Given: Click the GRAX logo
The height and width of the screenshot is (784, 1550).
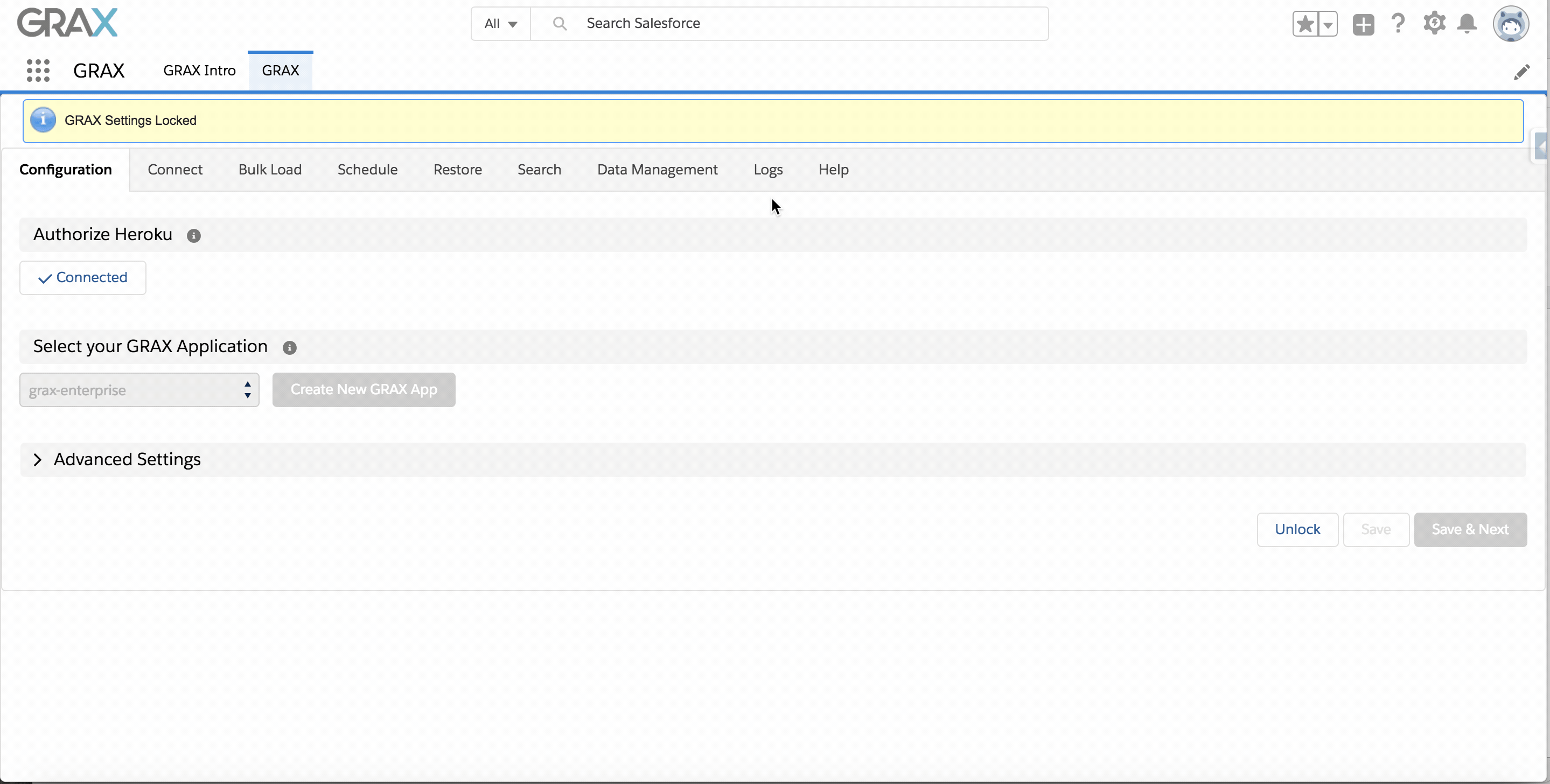Looking at the screenshot, I should click(67, 23).
